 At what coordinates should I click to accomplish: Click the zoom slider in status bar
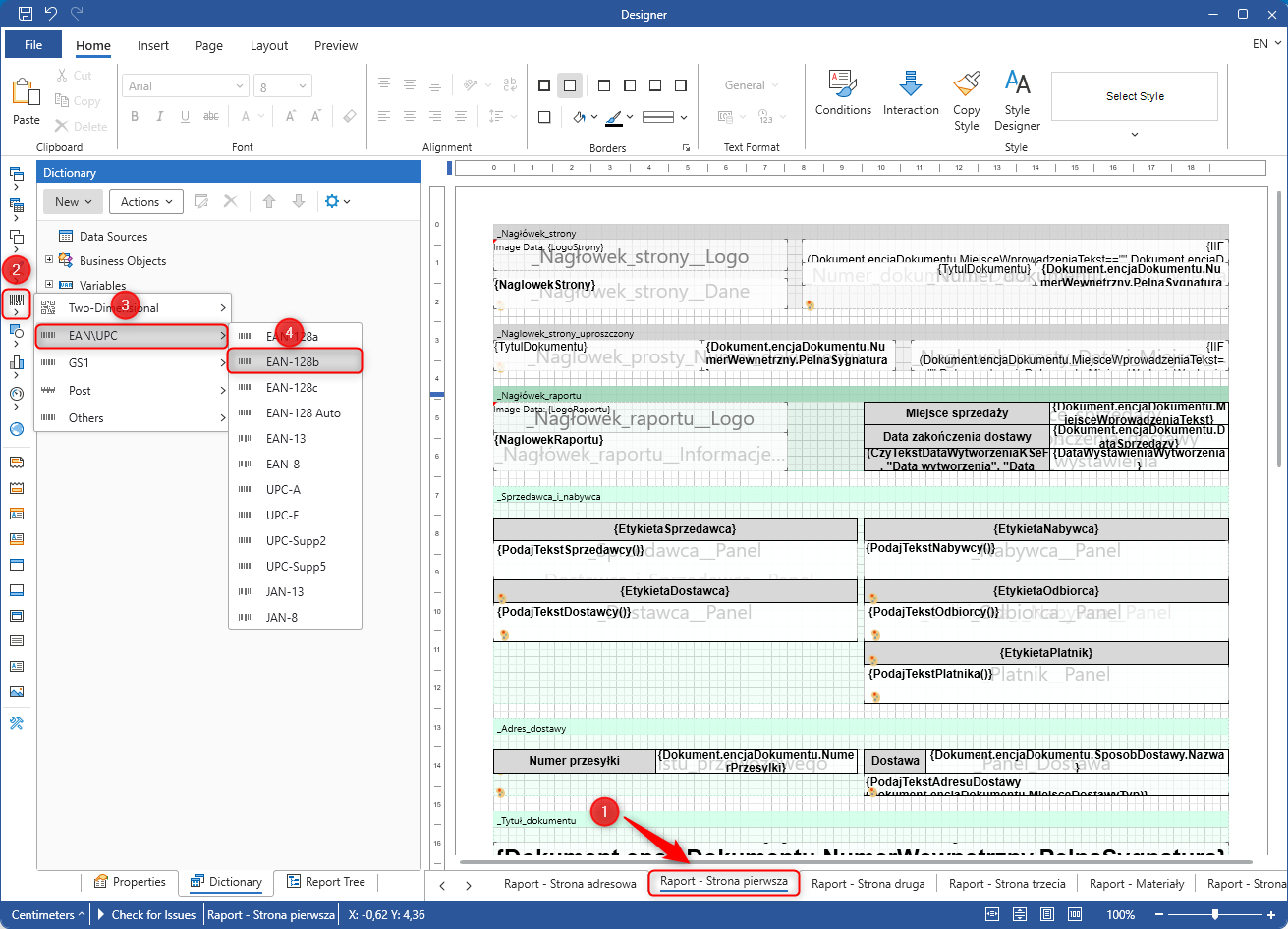point(1215,914)
